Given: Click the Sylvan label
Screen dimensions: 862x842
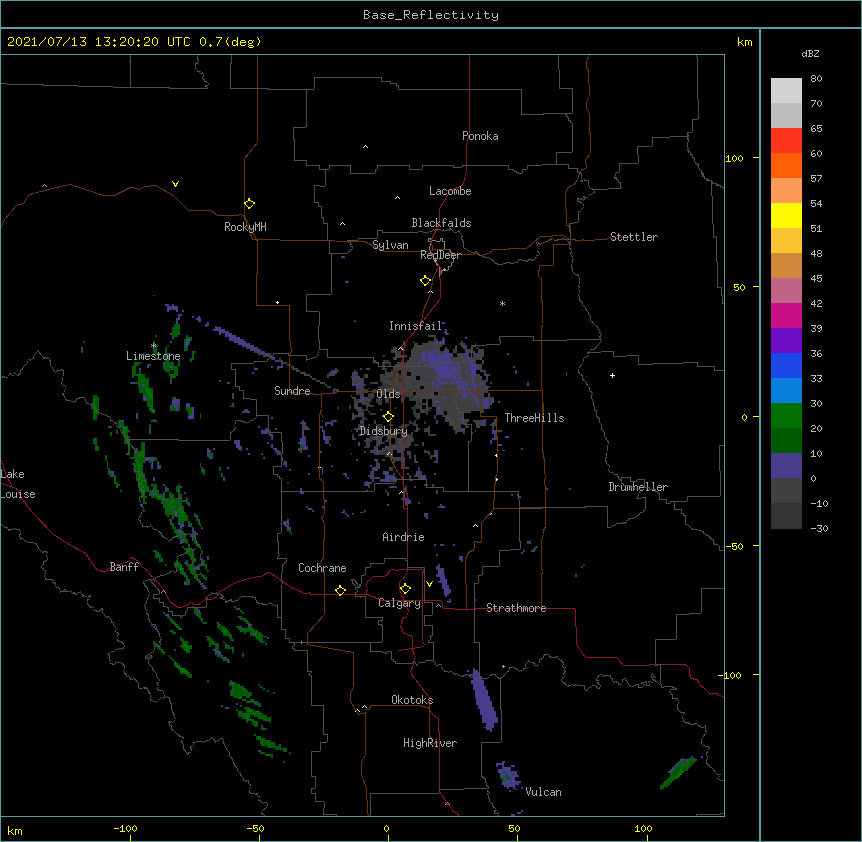Looking at the screenshot, I should [390, 245].
